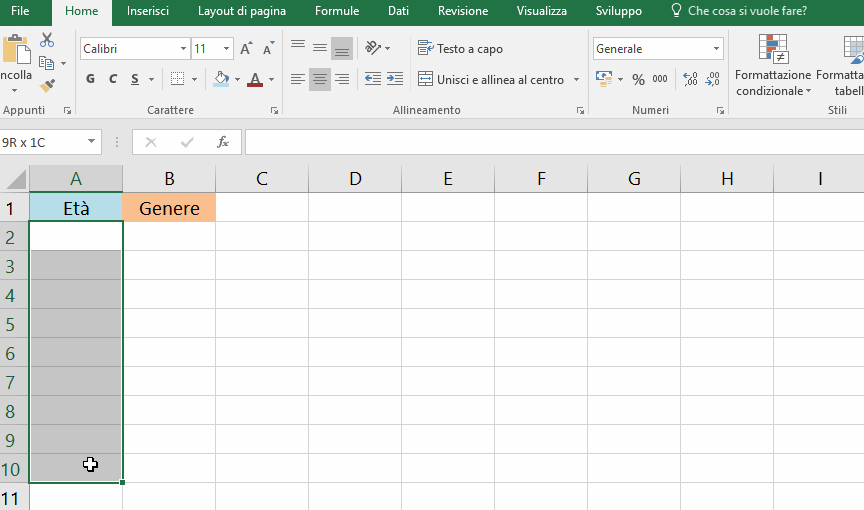Click the Format Painter brush icon
864x510 pixels.
47,85
